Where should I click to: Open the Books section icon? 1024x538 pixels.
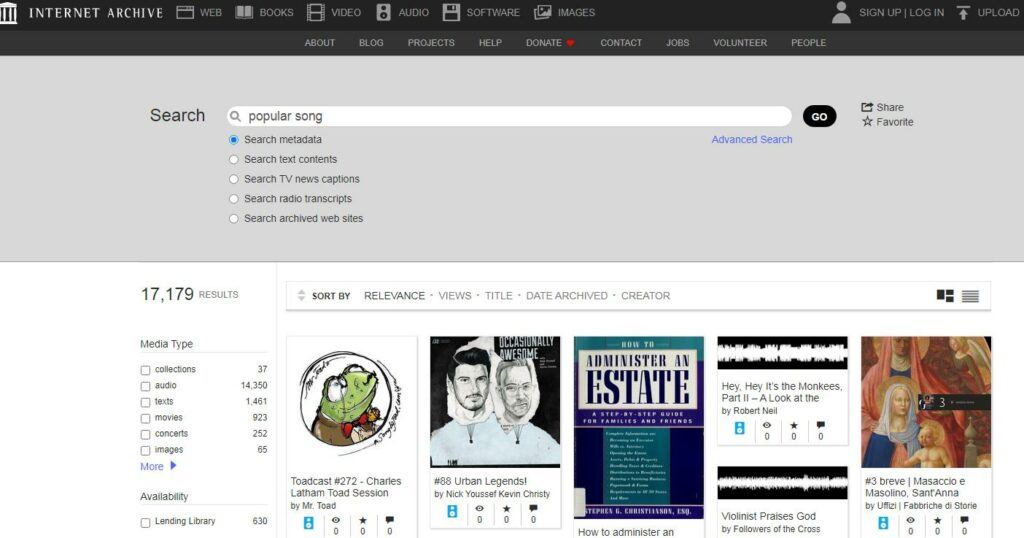coord(244,12)
